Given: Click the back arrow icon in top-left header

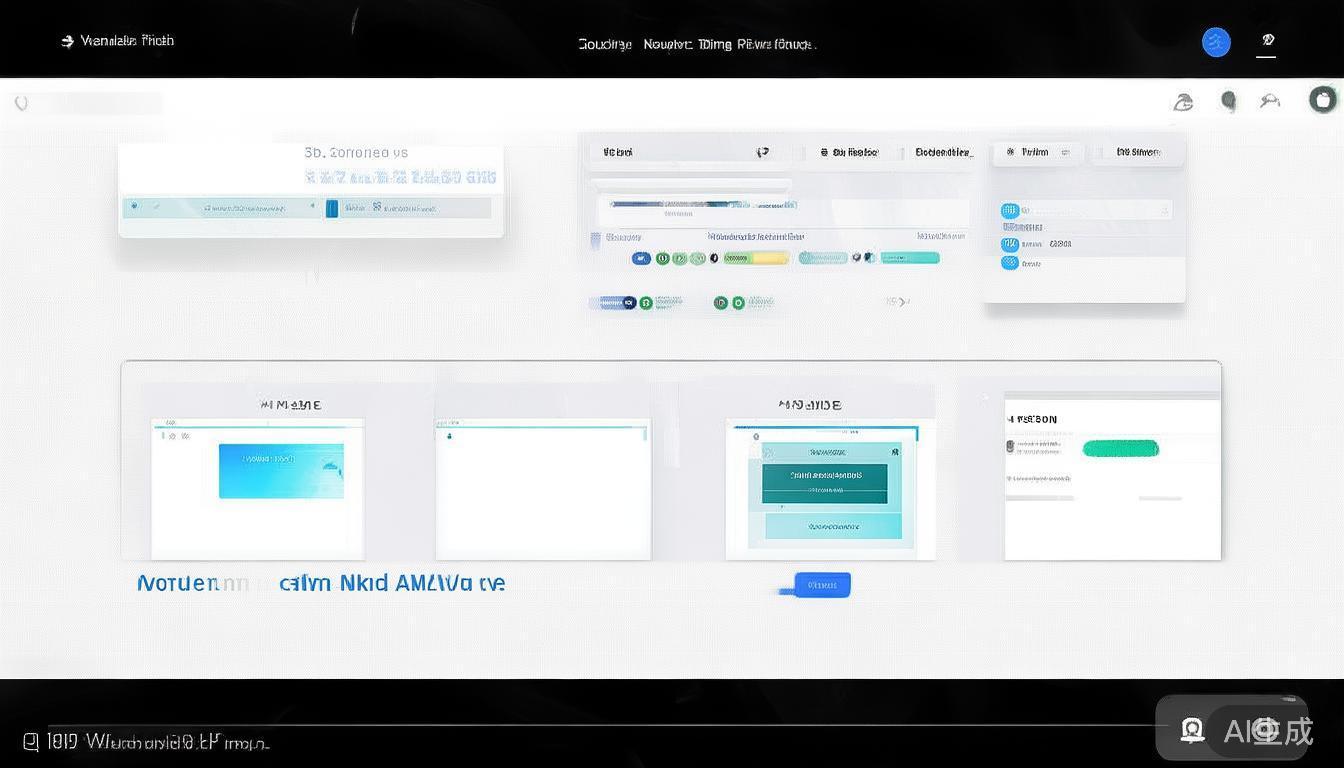Looking at the screenshot, I should [x=67, y=41].
